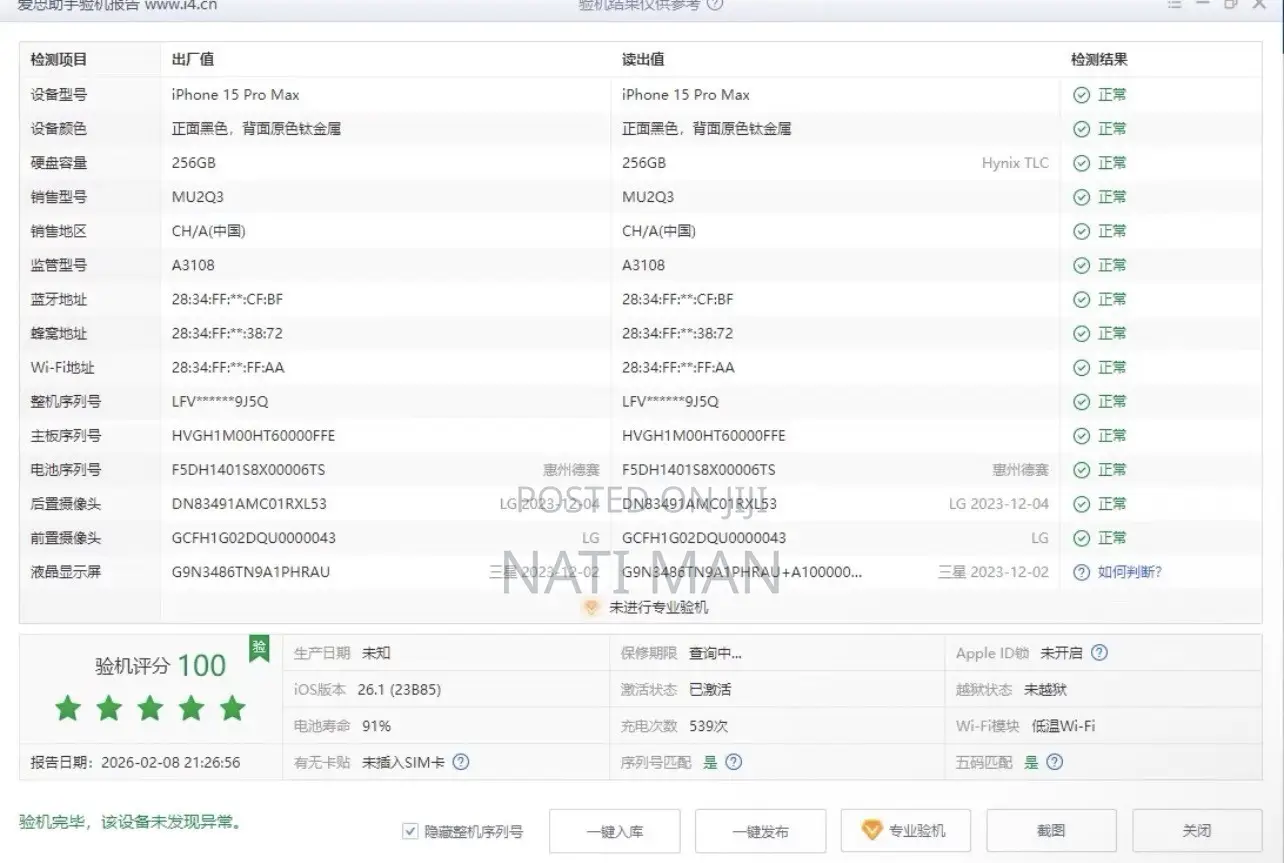Screen dimensions: 1284x863
Task: Click the 未进行专业验机 notice
Action: (x=658, y=607)
